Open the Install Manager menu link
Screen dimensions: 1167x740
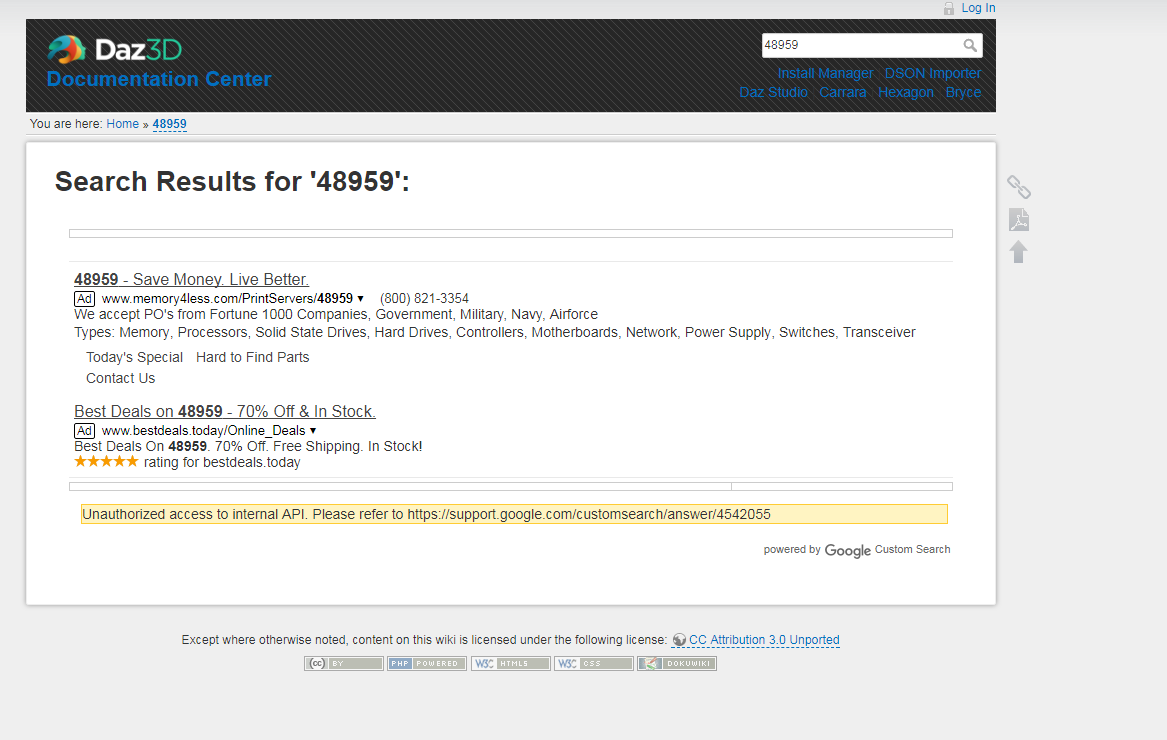[x=825, y=73]
